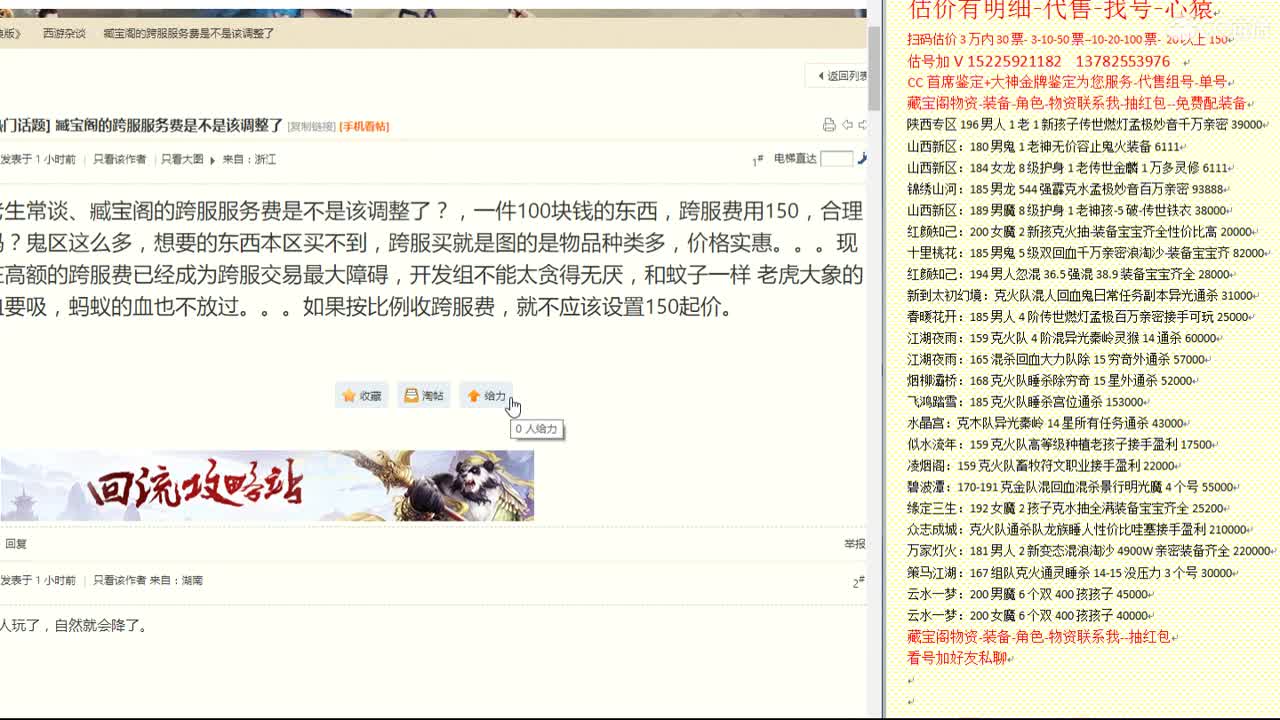Click the 烟柳画桥 168克火队 listing row

tap(1050, 381)
